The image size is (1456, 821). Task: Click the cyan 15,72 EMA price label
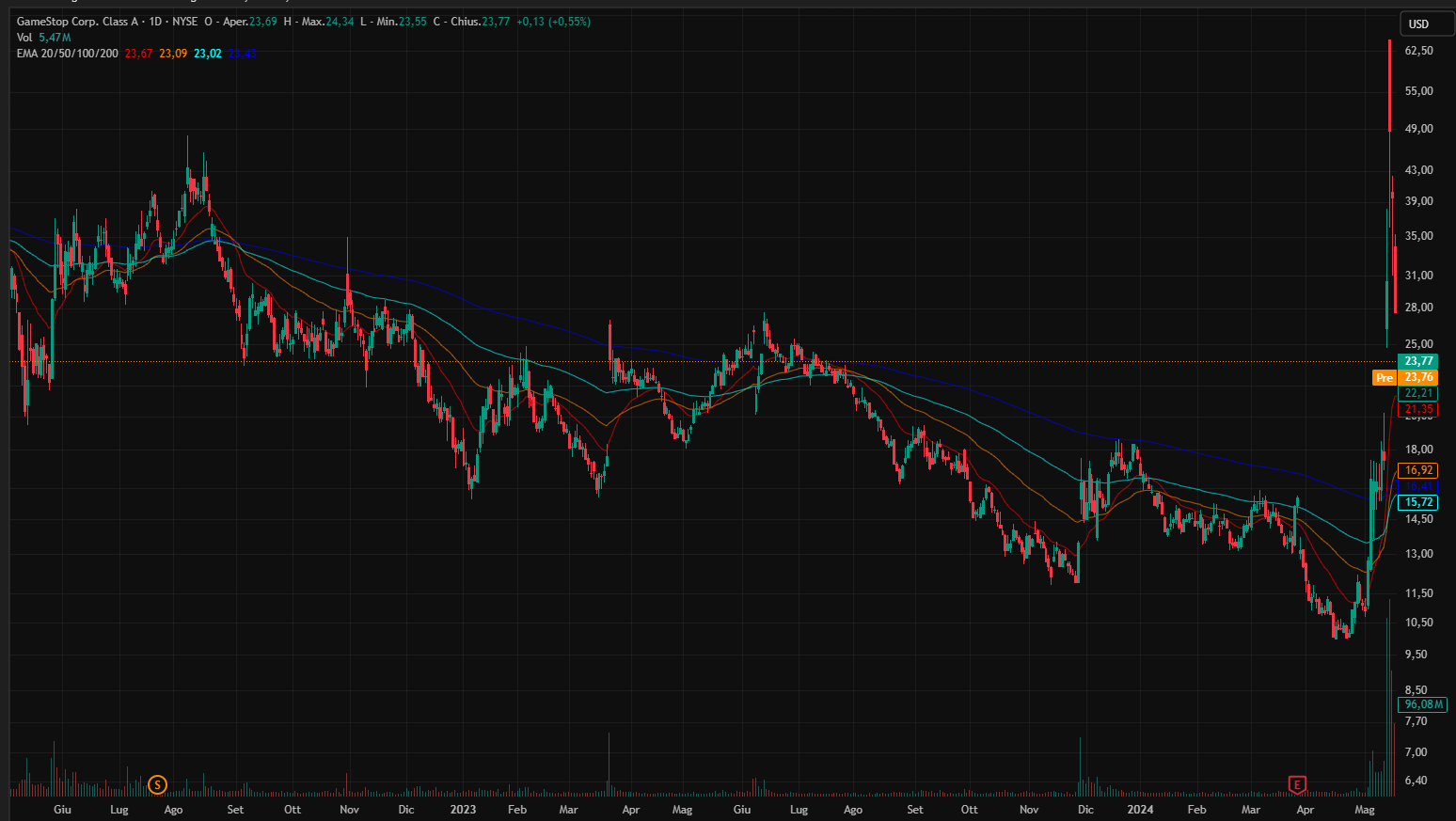[1418, 502]
